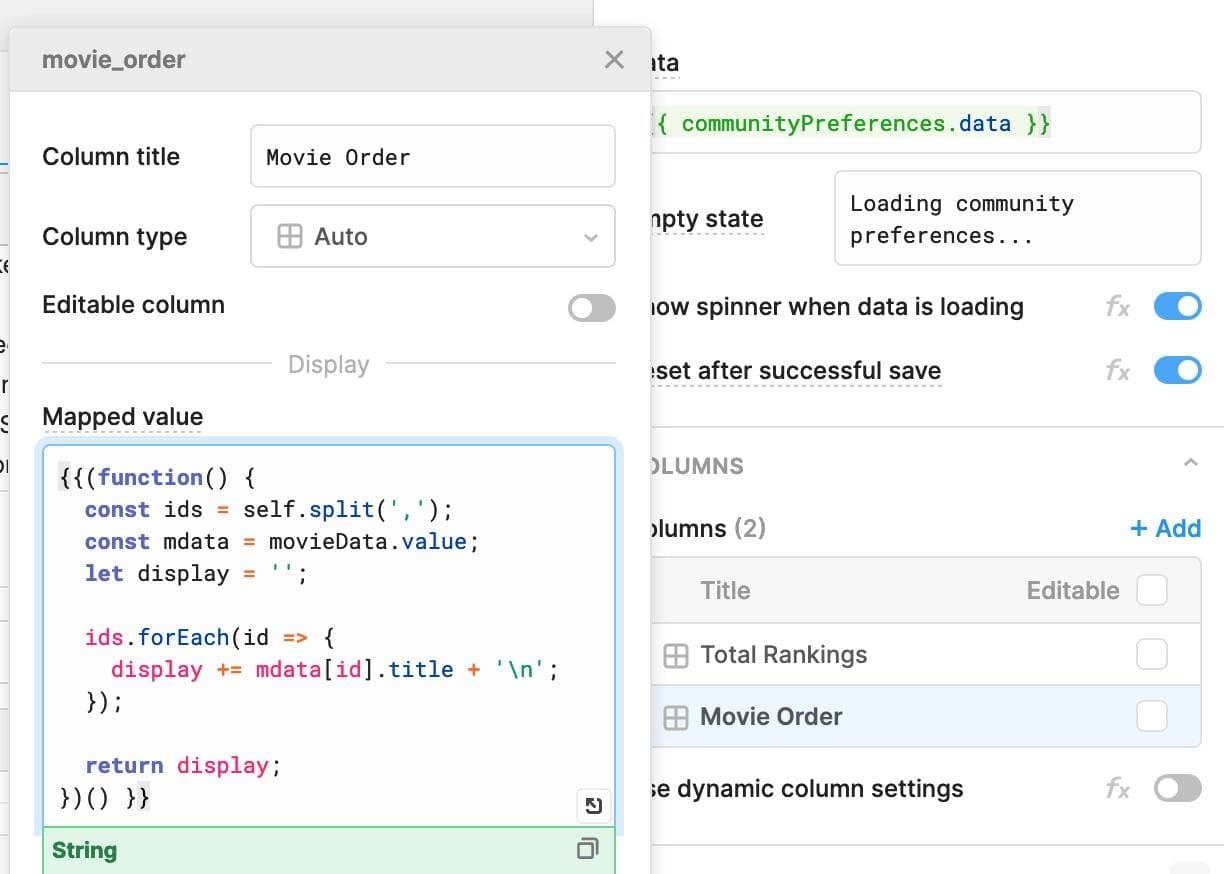Click the + Add column link
This screenshot has width=1224, height=874.
tap(1165, 528)
